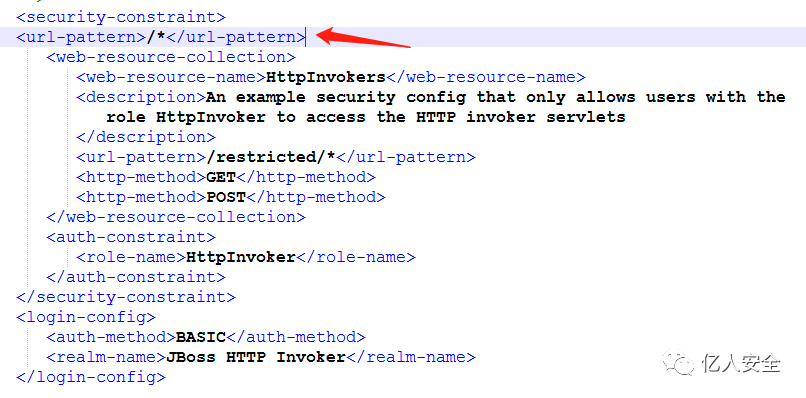Click the auth-method BASIC line
The image size is (806, 398).
(206, 337)
